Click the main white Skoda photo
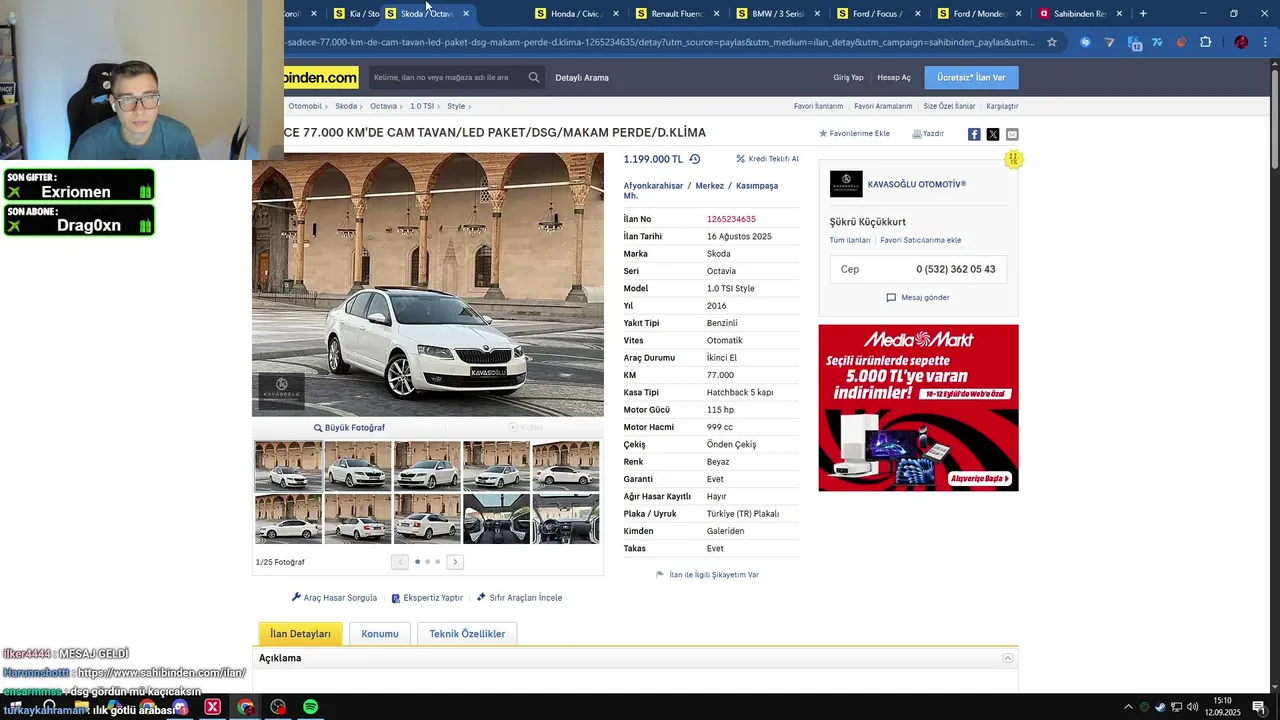 point(428,284)
